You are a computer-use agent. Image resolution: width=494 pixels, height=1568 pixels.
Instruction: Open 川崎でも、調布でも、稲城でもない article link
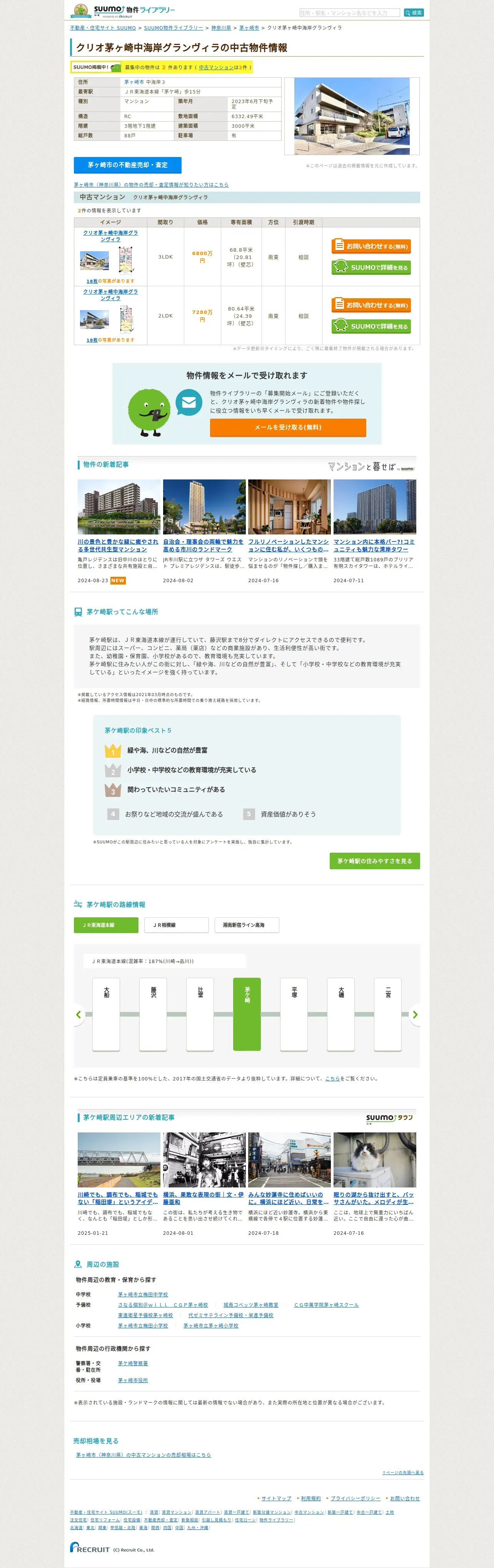tap(118, 1198)
